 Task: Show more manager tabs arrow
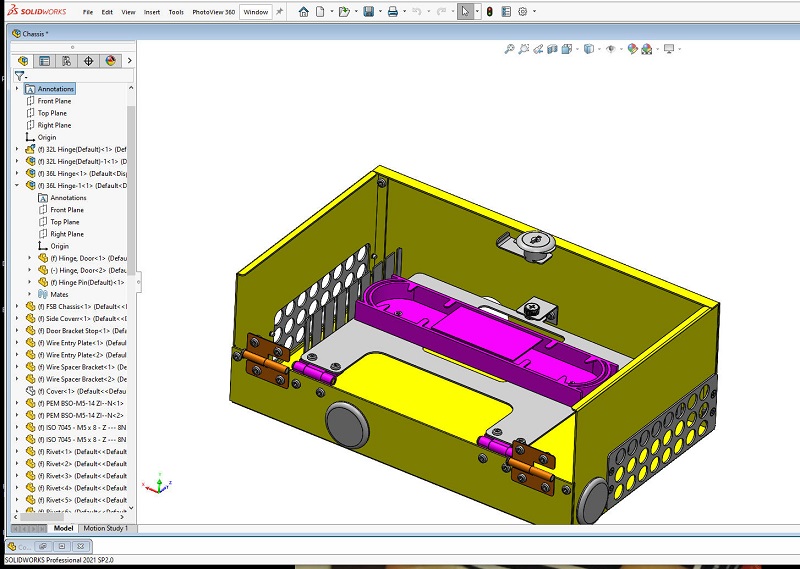coord(130,61)
